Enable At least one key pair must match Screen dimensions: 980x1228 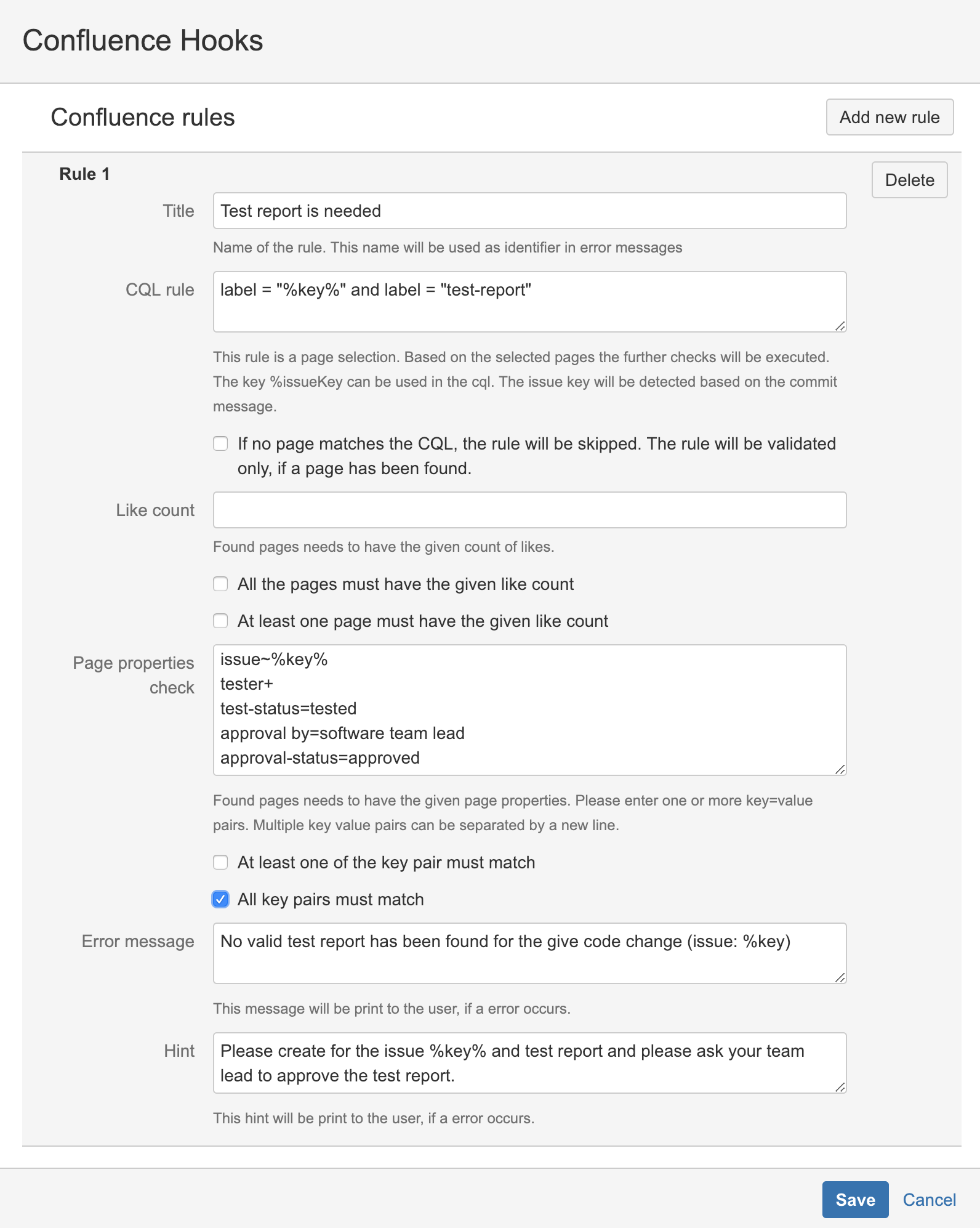pos(220,862)
